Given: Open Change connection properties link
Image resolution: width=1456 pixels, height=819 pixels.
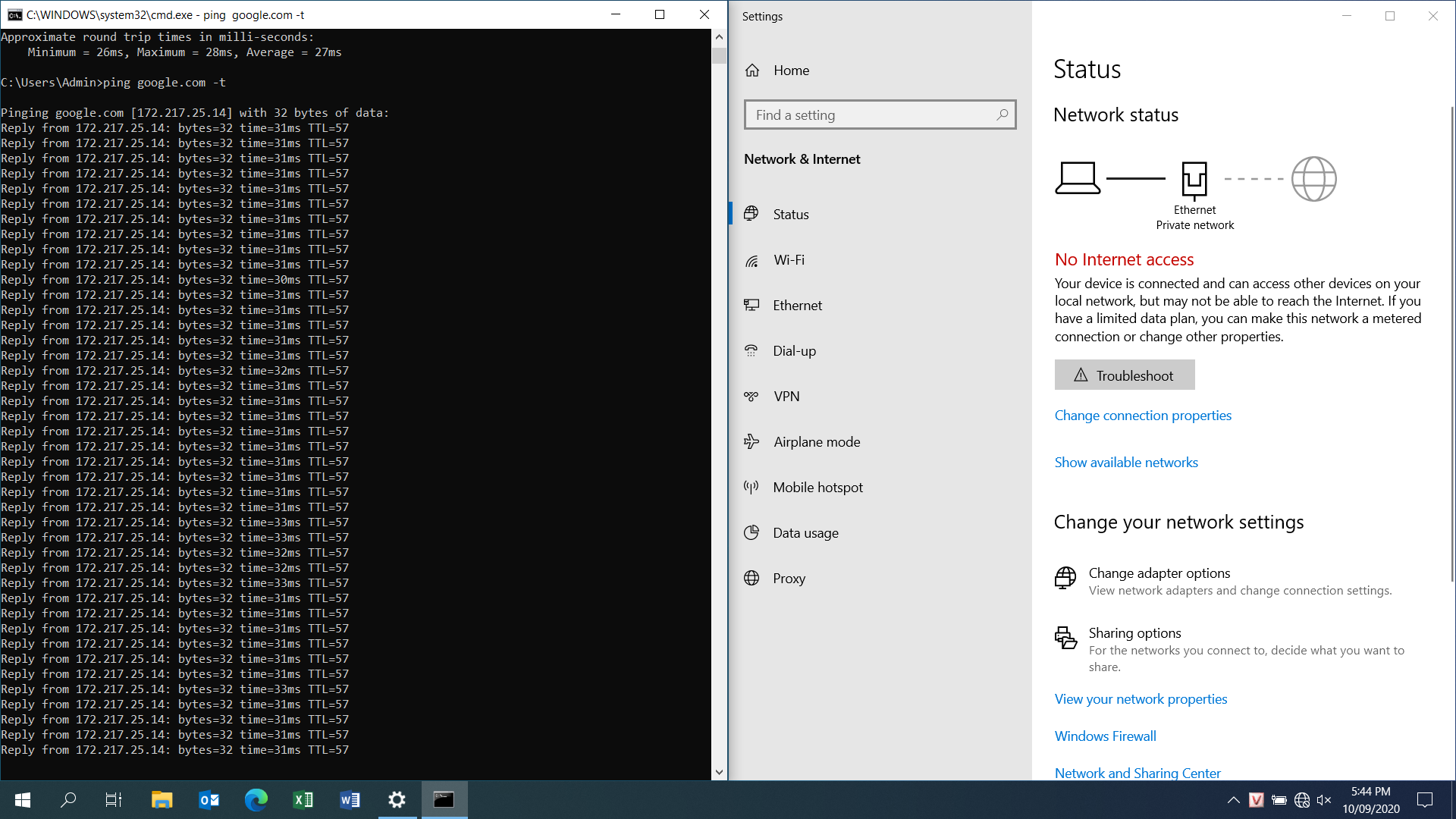Looking at the screenshot, I should [x=1143, y=416].
